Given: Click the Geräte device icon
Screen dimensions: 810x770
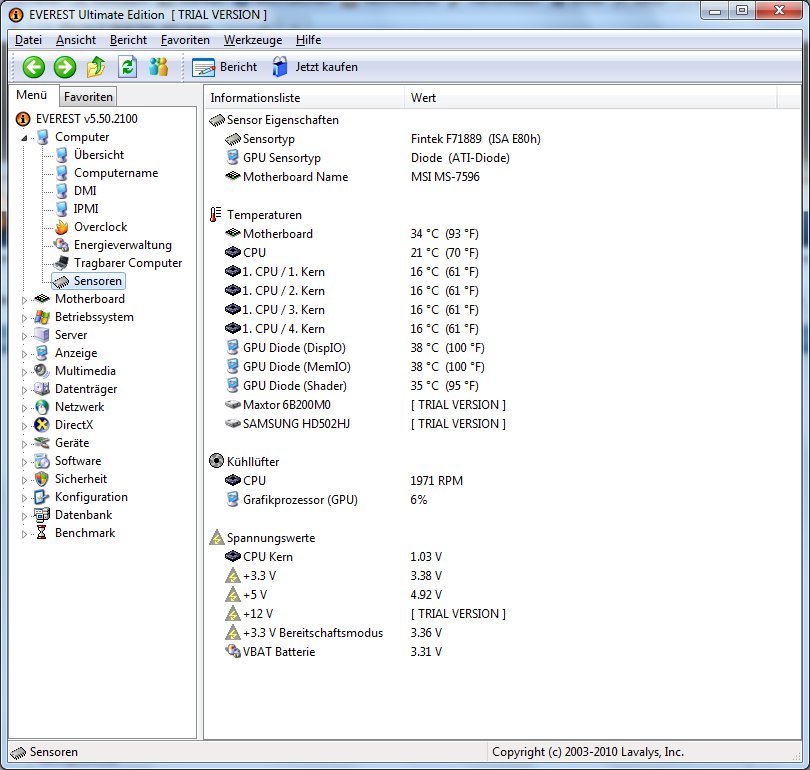Looking at the screenshot, I should pyautogui.click(x=42, y=443).
